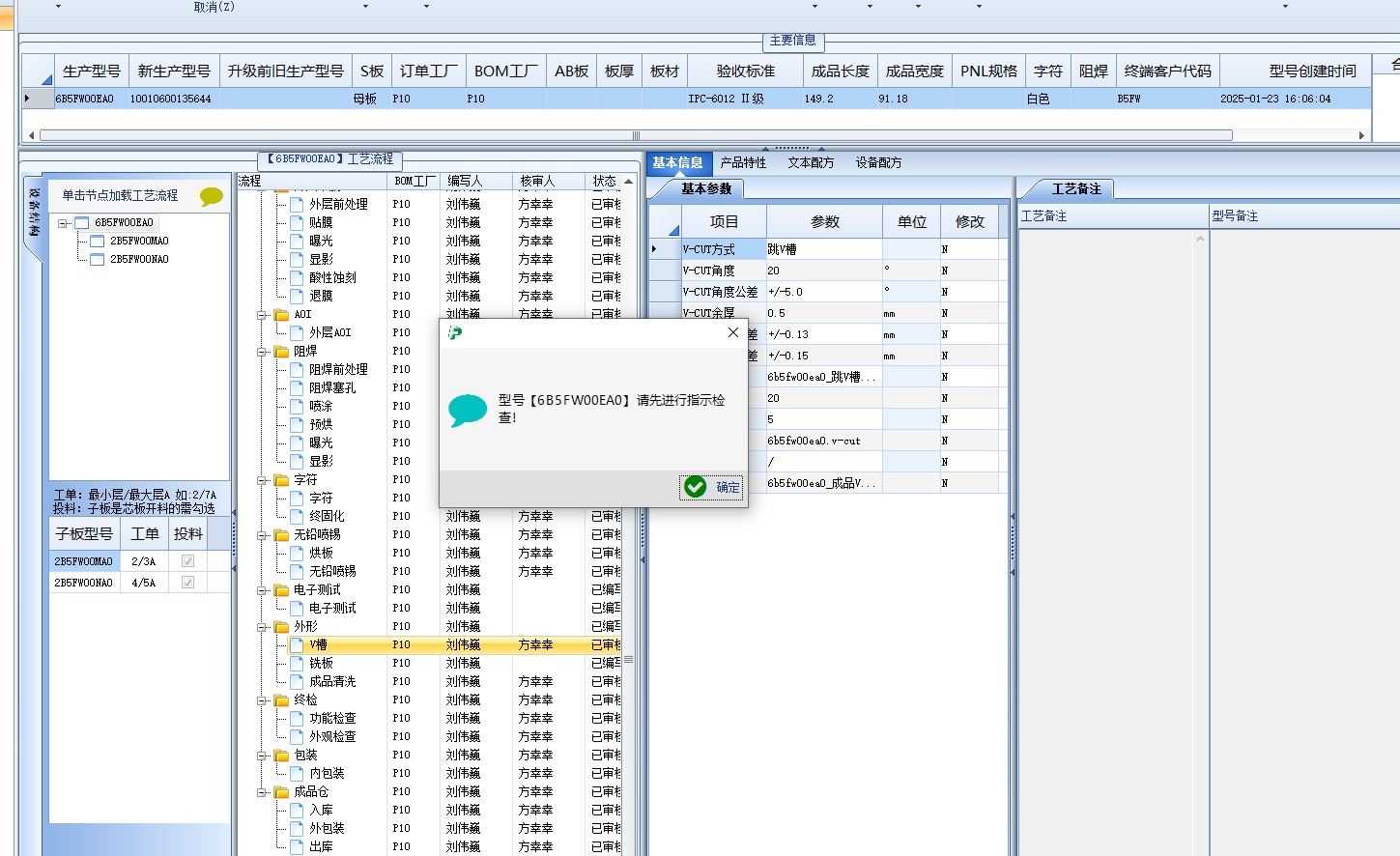
Task: Click the document icon next to 内包装
Action: (x=298, y=773)
